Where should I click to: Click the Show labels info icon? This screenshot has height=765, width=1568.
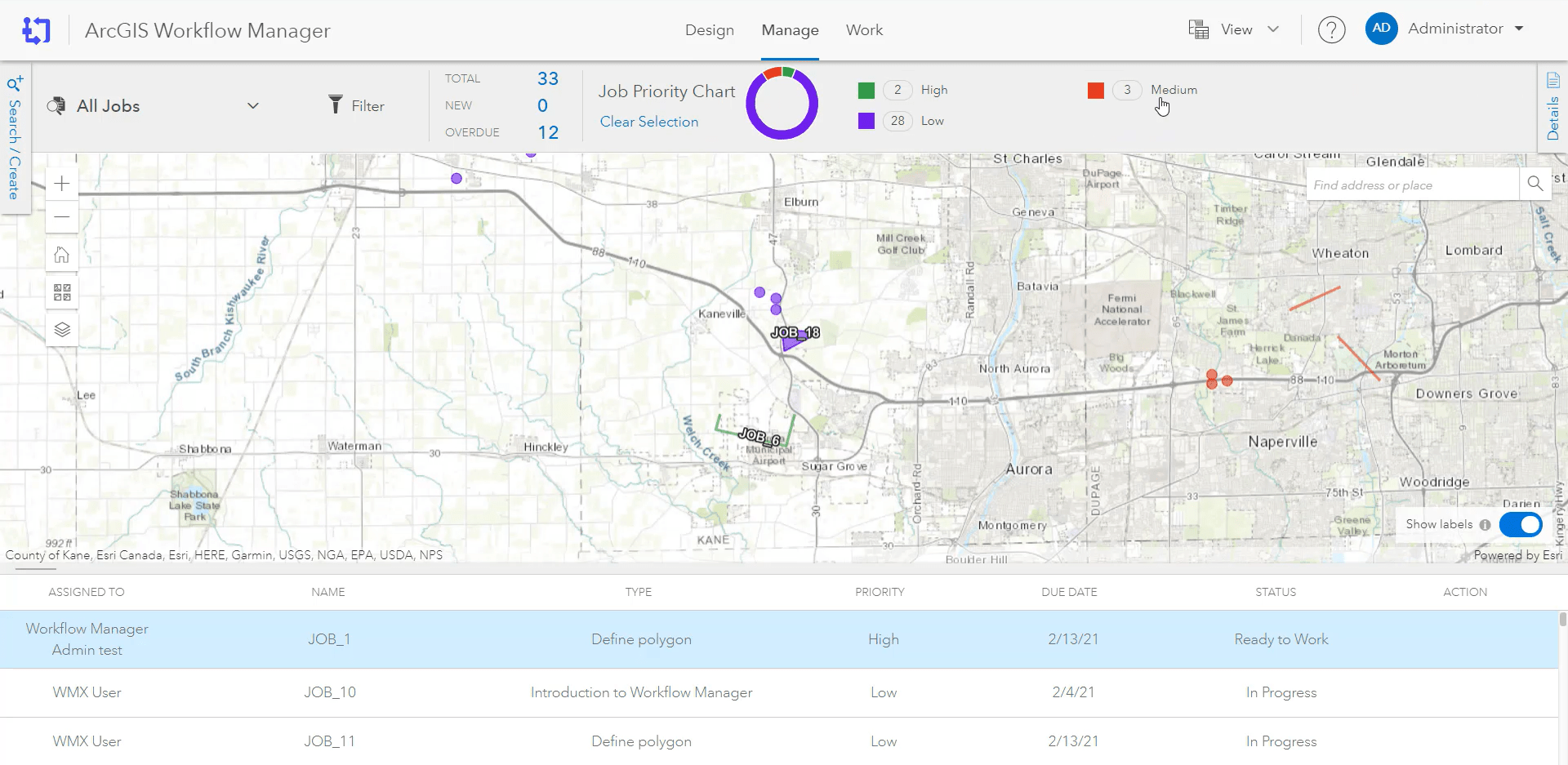pyautogui.click(x=1485, y=525)
